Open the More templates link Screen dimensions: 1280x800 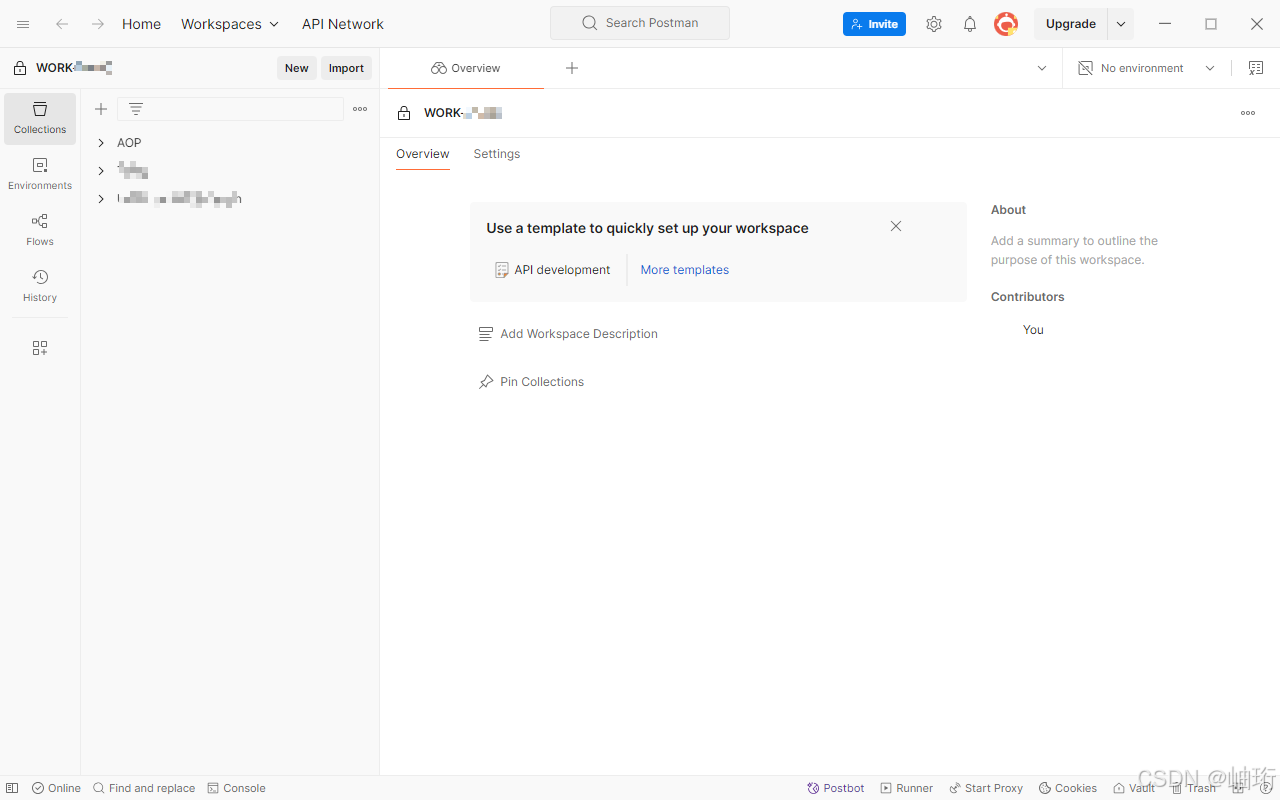coord(685,270)
